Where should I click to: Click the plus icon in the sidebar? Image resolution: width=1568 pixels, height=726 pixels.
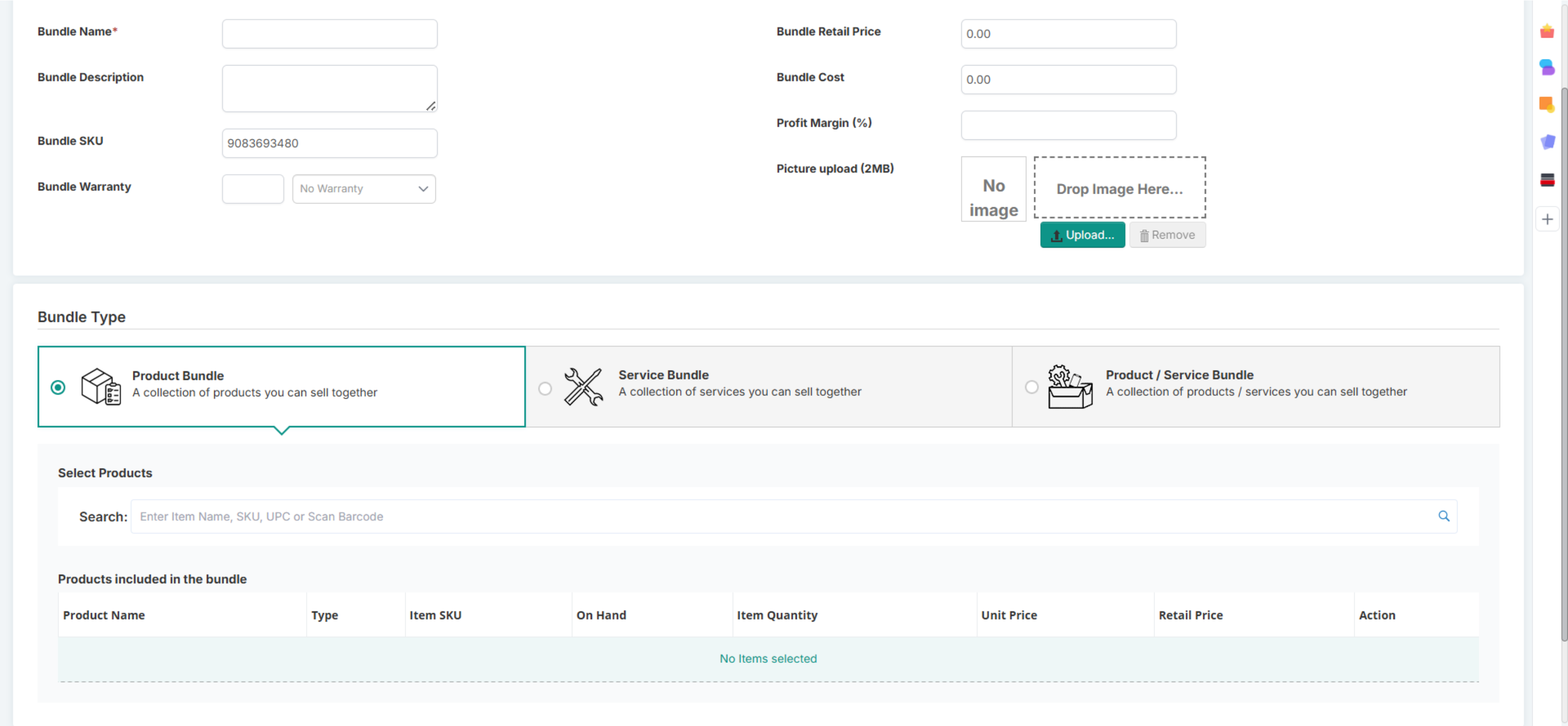pos(1547,219)
